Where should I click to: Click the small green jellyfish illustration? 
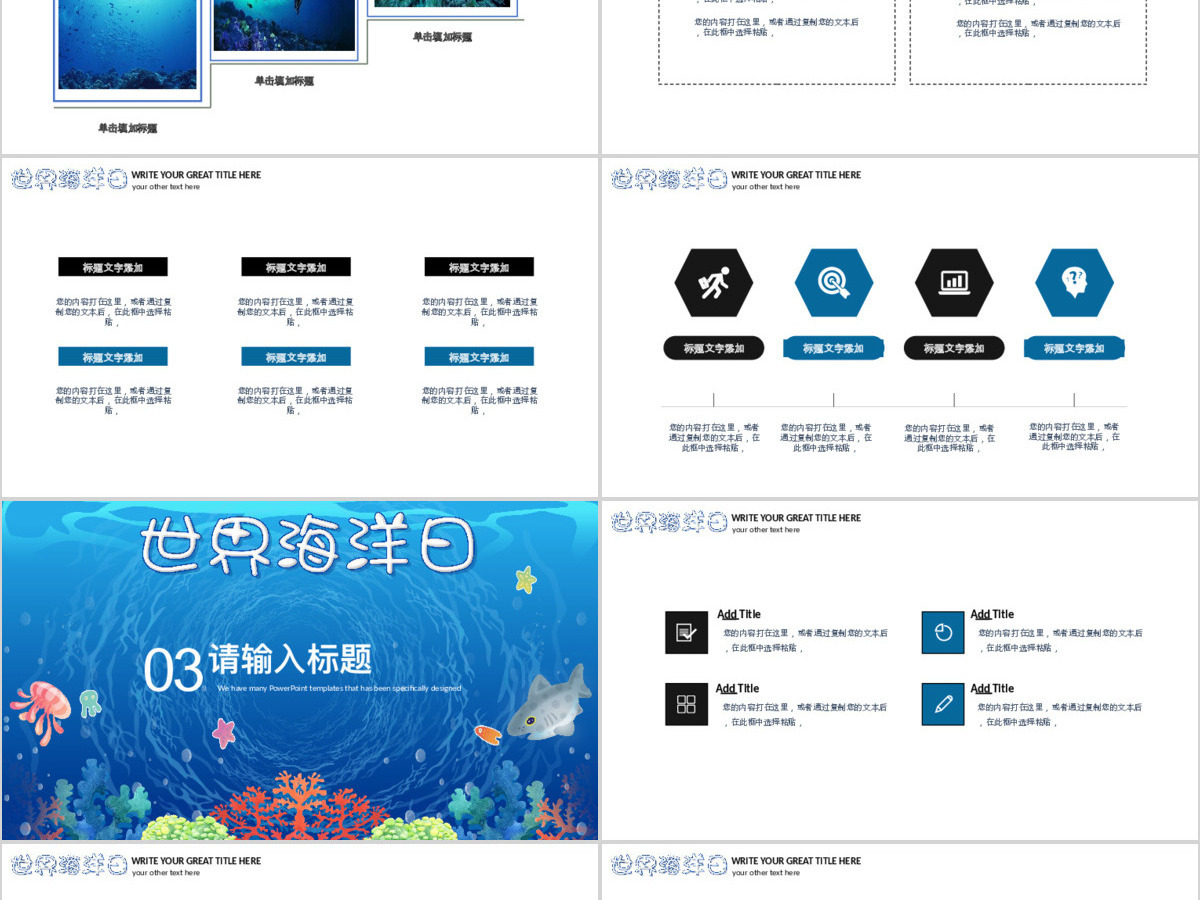(x=90, y=703)
